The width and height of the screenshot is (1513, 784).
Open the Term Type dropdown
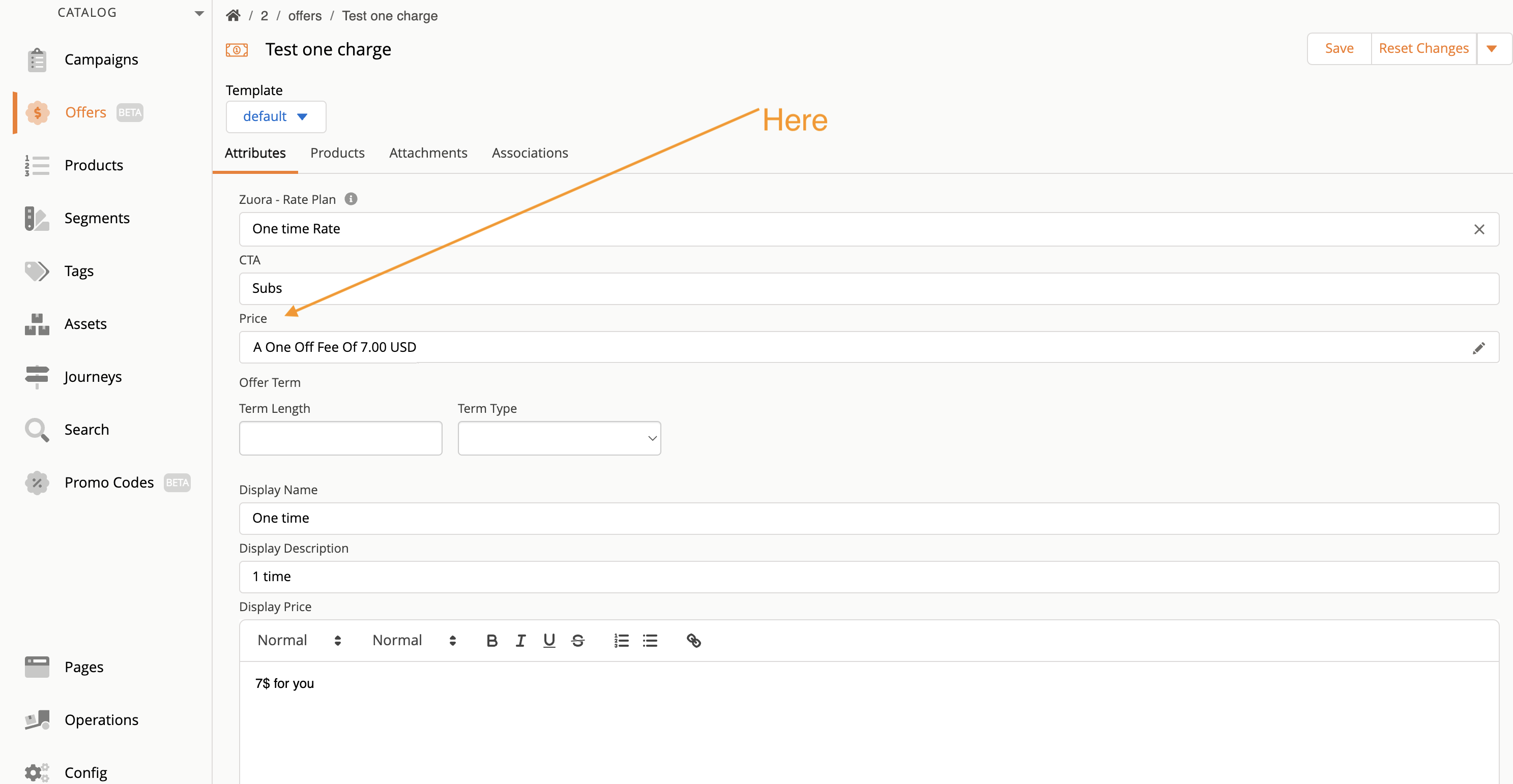pyautogui.click(x=559, y=438)
